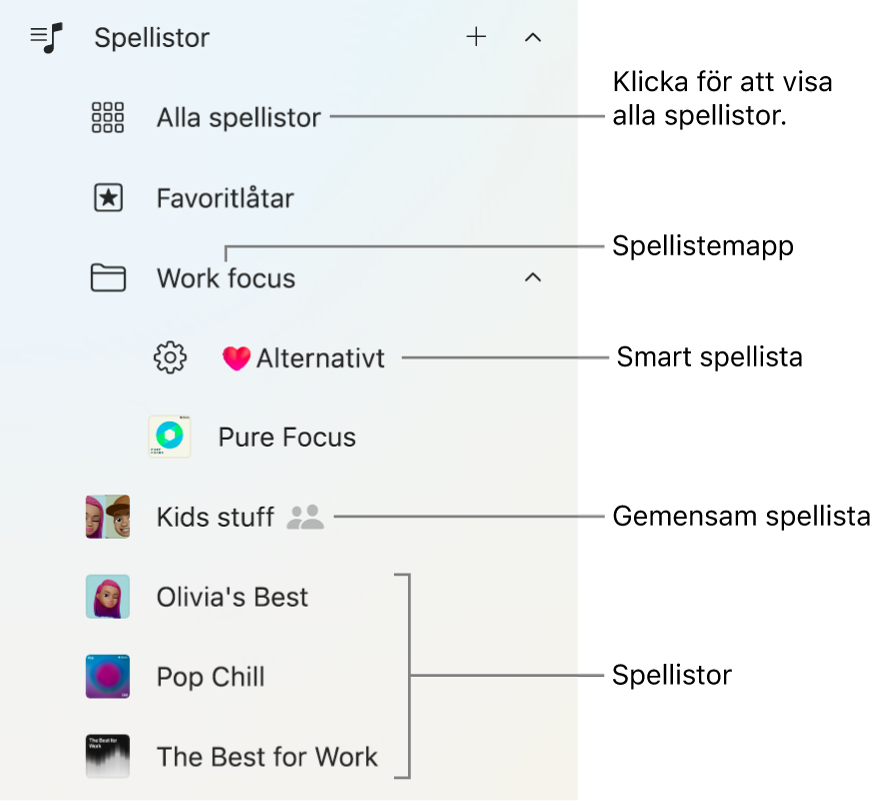Screen dimensions: 878x801
Task: Click the Pure Focus playlist artwork icon
Action: (170, 436)
